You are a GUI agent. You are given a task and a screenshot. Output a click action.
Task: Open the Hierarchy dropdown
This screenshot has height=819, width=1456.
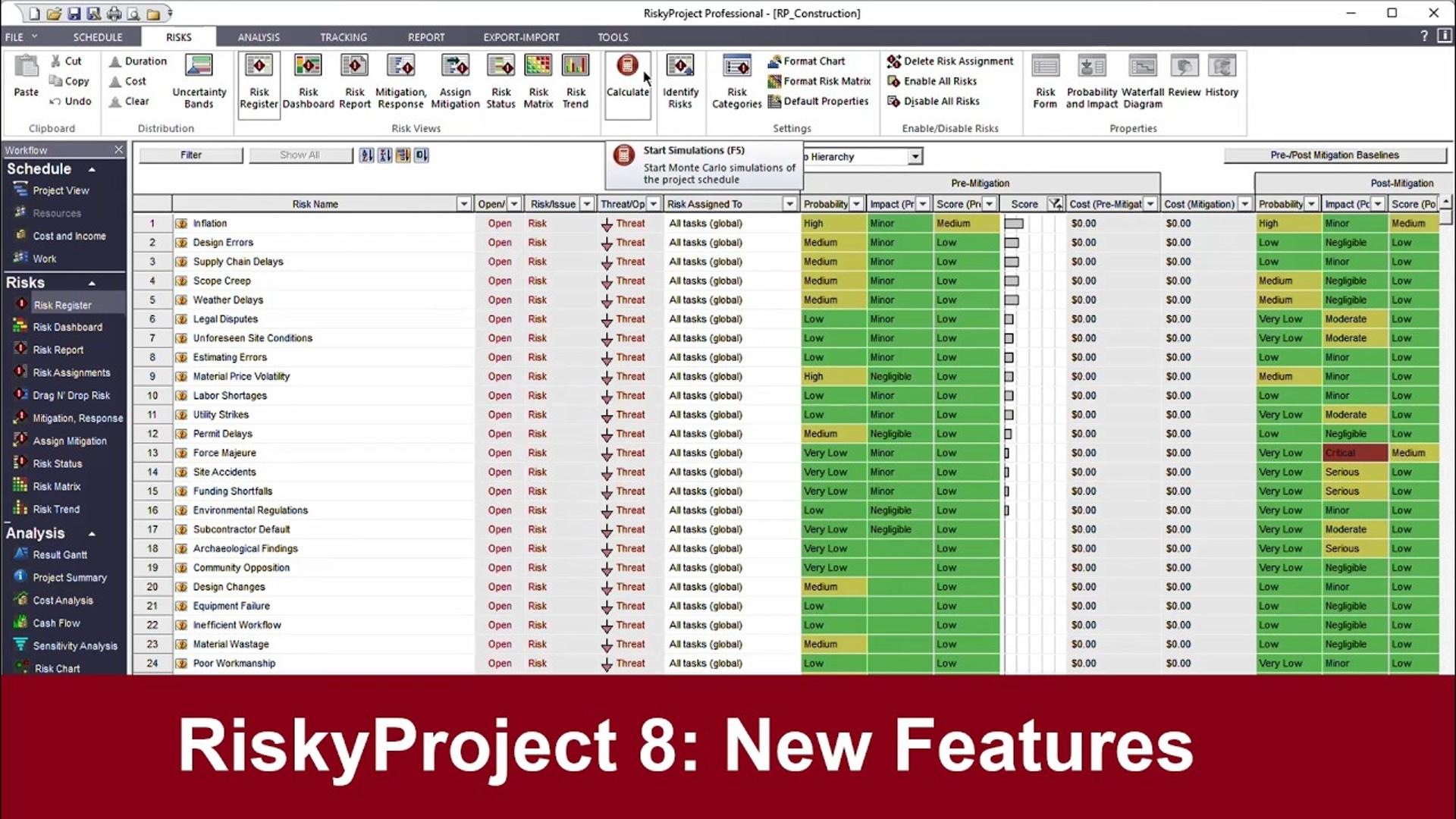tap(915, 157)
